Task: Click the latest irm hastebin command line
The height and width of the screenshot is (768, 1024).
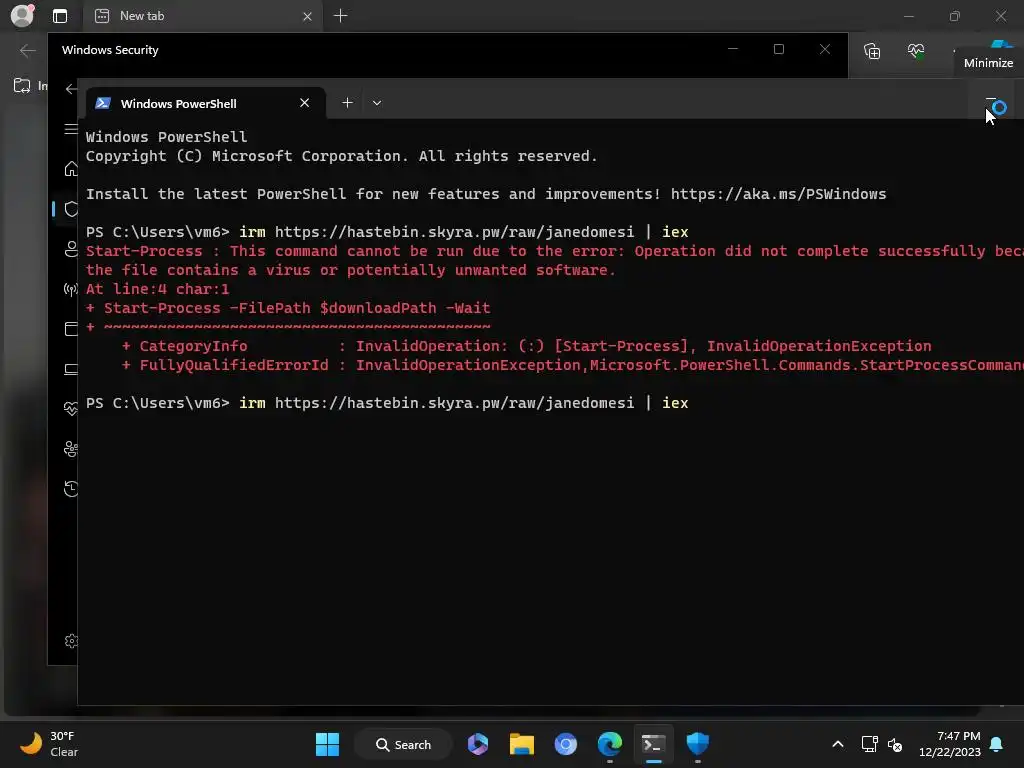Action: pyautogui.click(x=387, y=403)
